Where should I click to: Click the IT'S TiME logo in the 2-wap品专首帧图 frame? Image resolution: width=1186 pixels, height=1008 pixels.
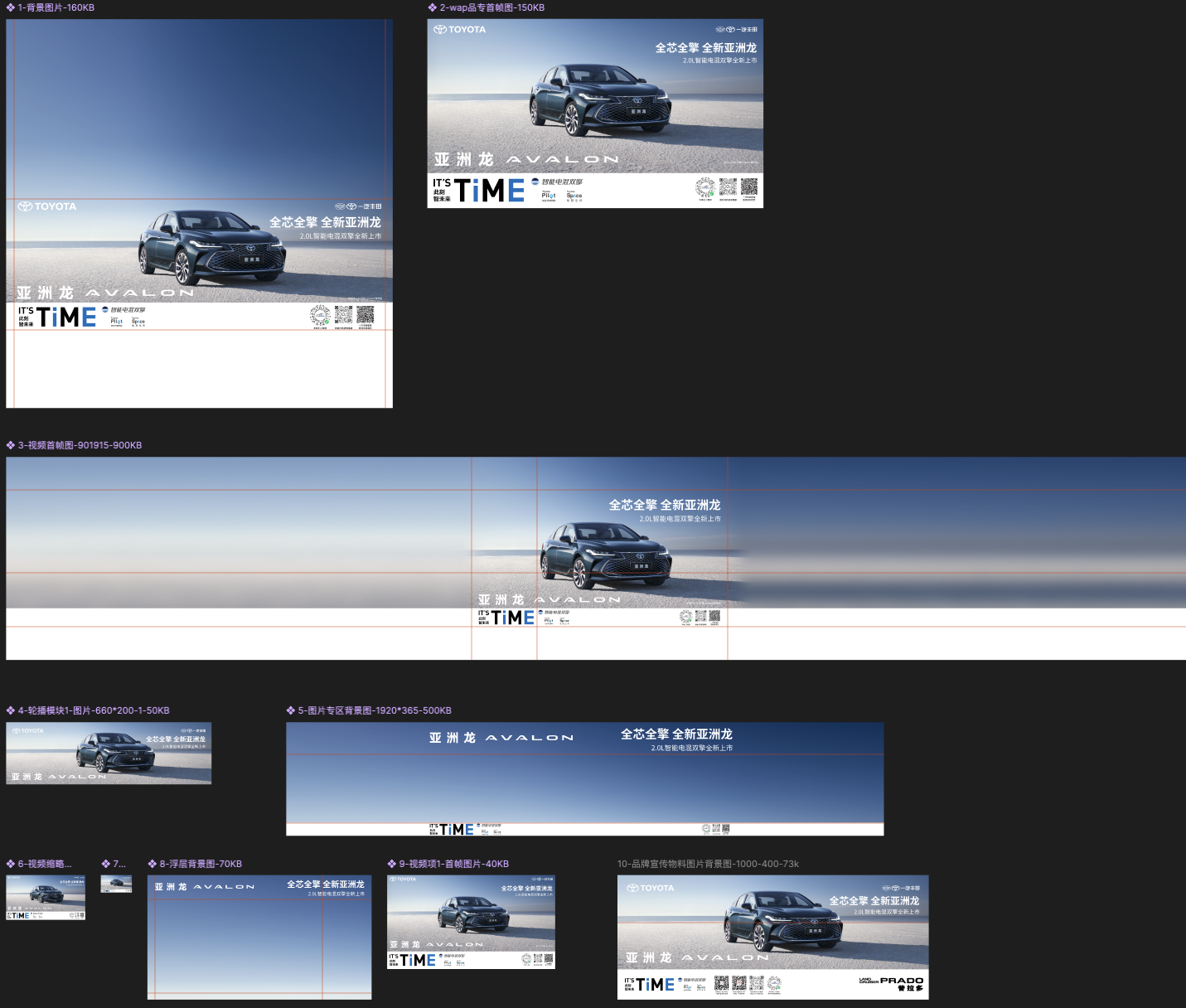tap(478, 191)
